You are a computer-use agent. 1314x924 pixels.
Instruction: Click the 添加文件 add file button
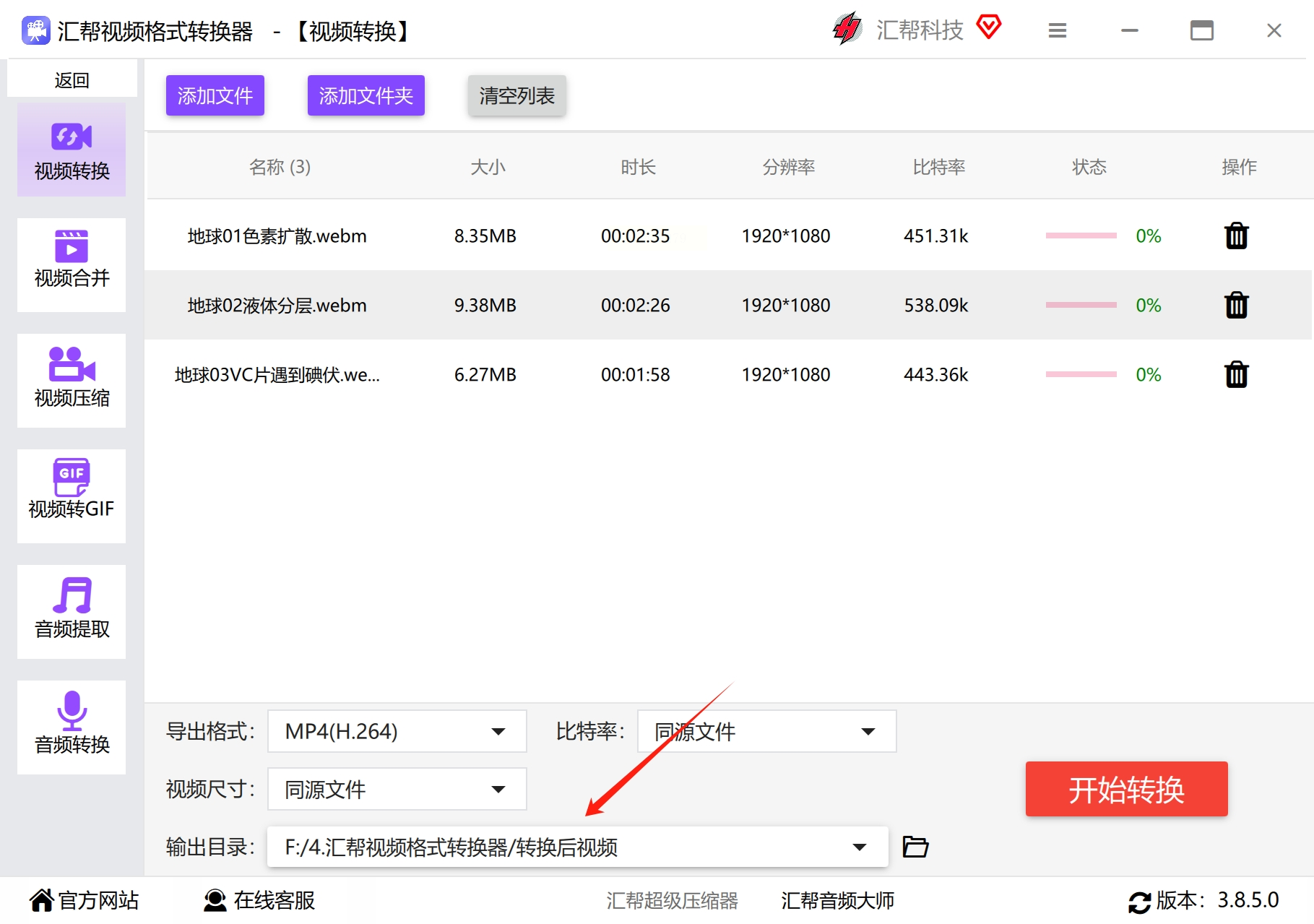(x=215, y=95)
